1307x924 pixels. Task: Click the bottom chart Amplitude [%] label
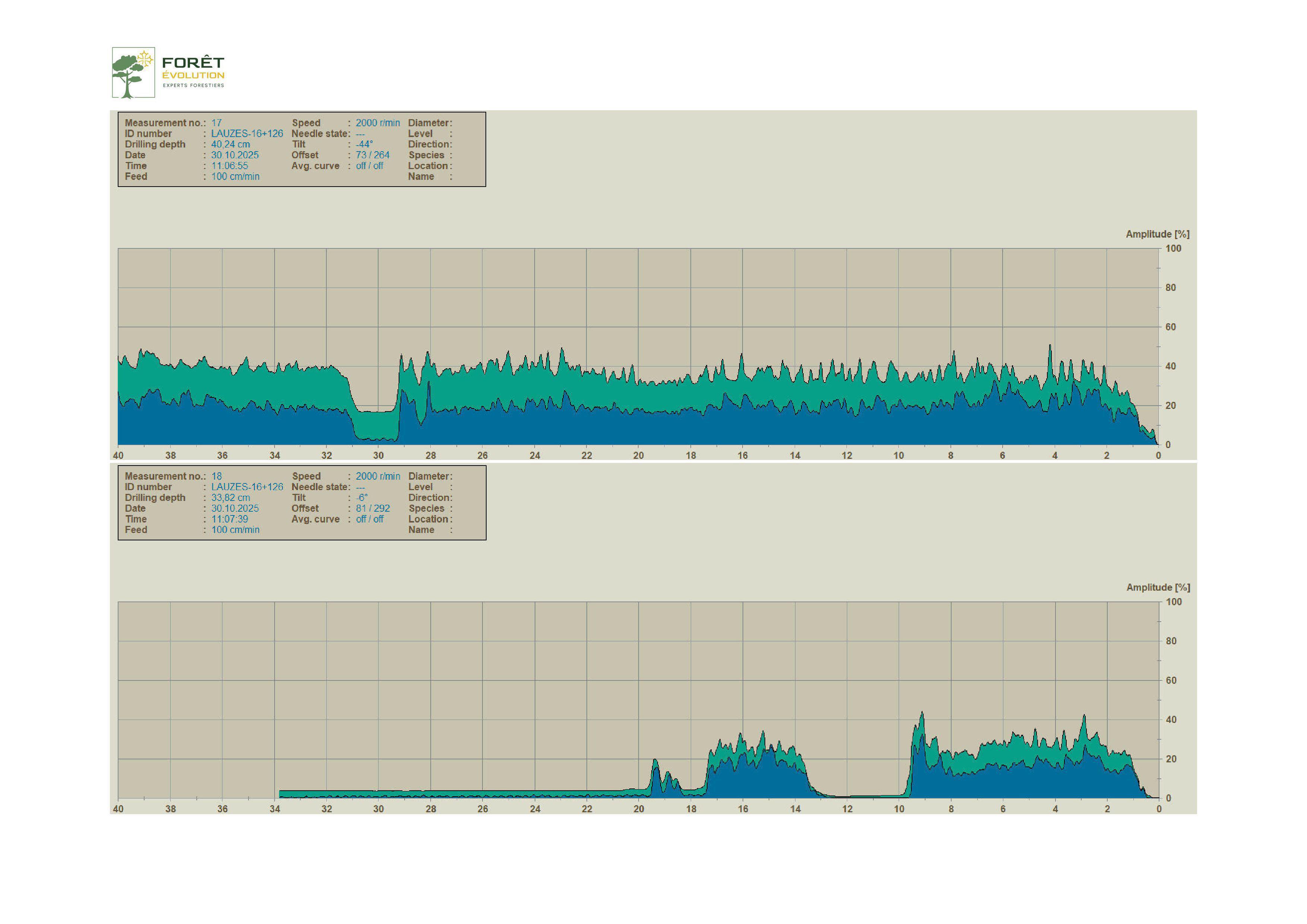[1158, 588]
